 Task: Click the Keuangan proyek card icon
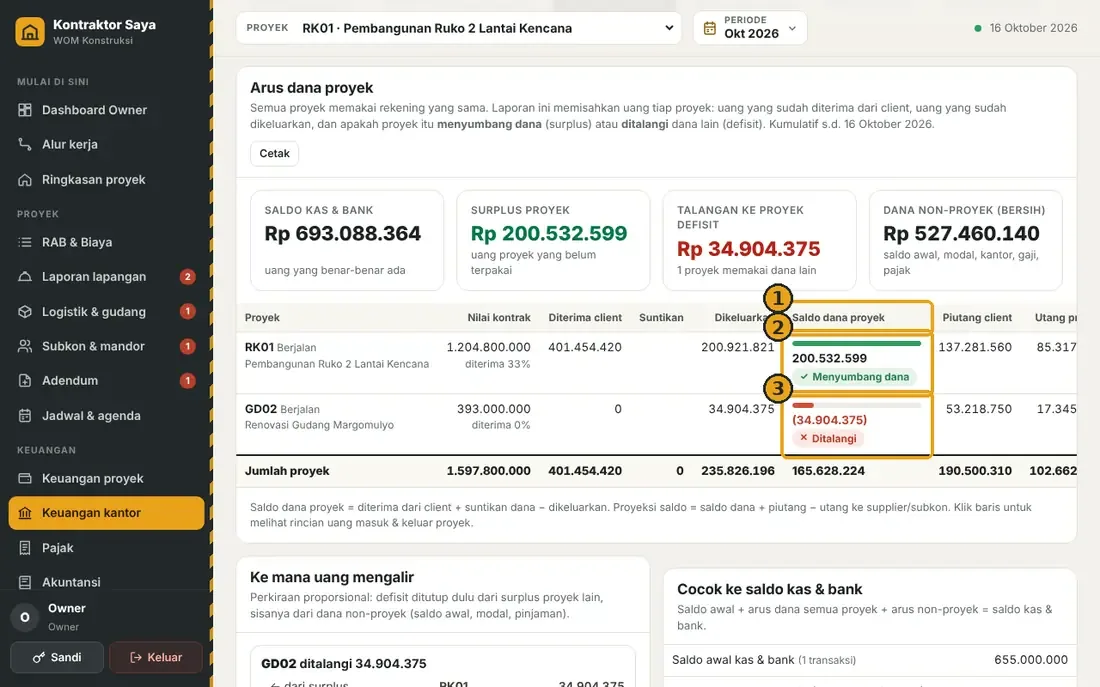click(x=25, y=478)
